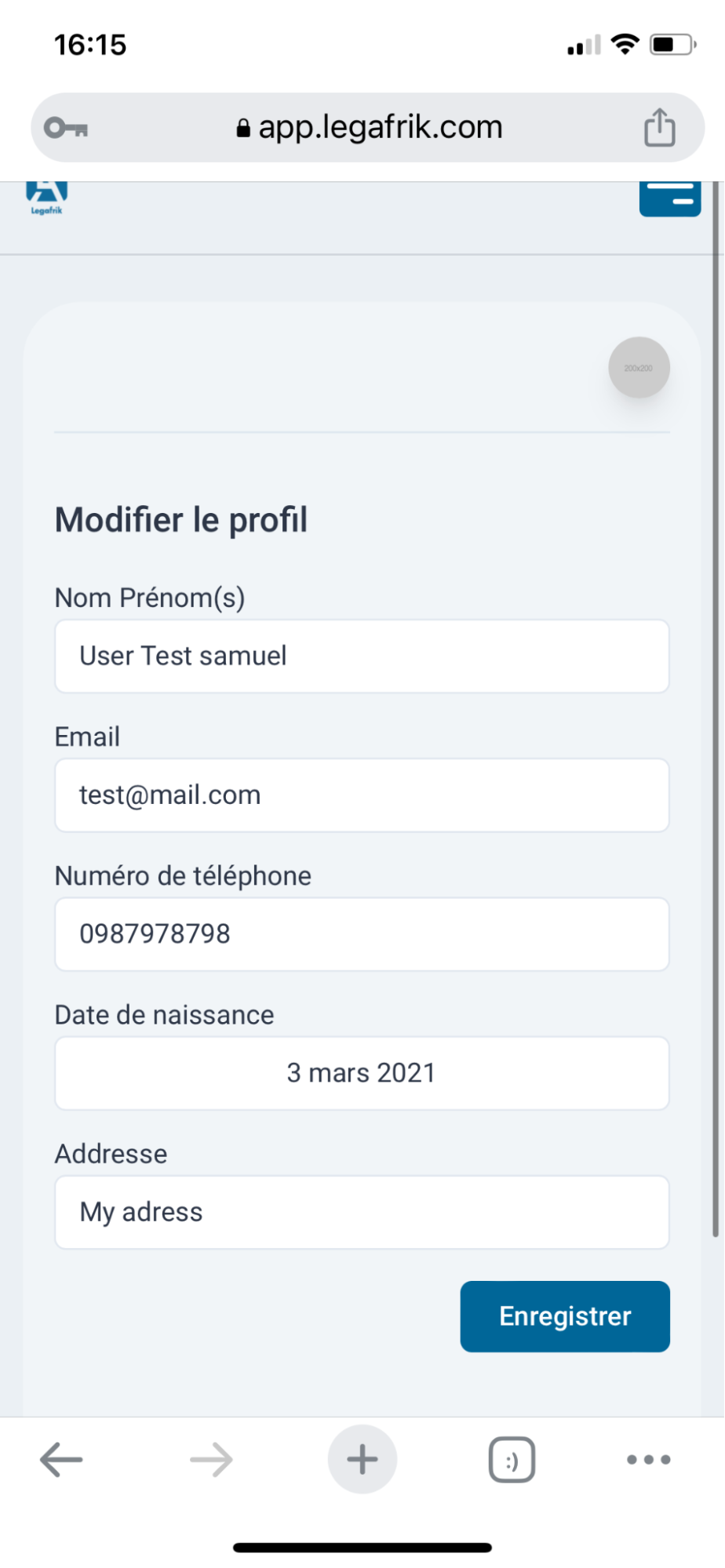Open the browser three-dots menu
This screenshot has height=1568, width=725.
tap(649, 1460)
